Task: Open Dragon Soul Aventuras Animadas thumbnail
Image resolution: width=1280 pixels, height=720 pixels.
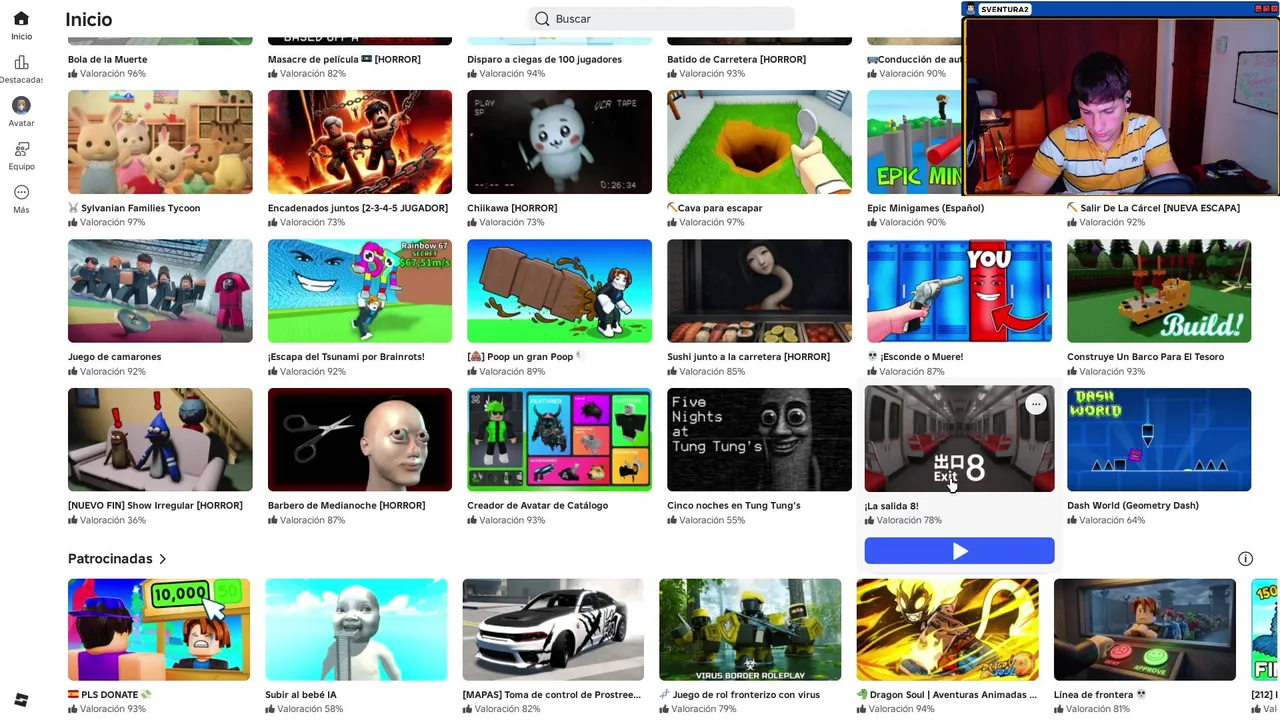Action: (x=947, y=630)
